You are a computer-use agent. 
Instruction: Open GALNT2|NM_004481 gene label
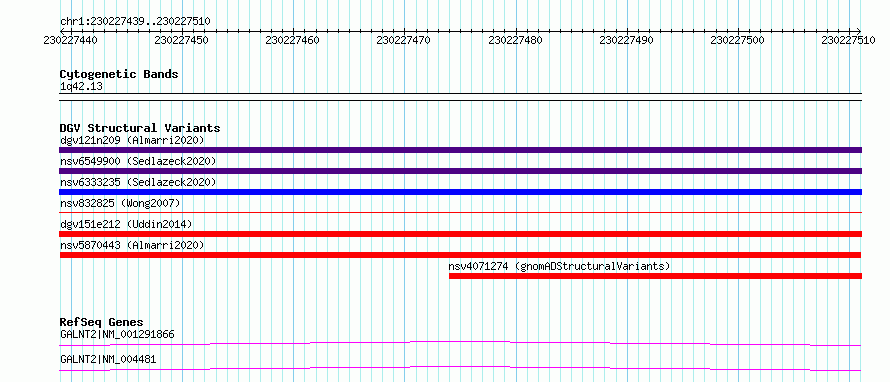(108, 359)
